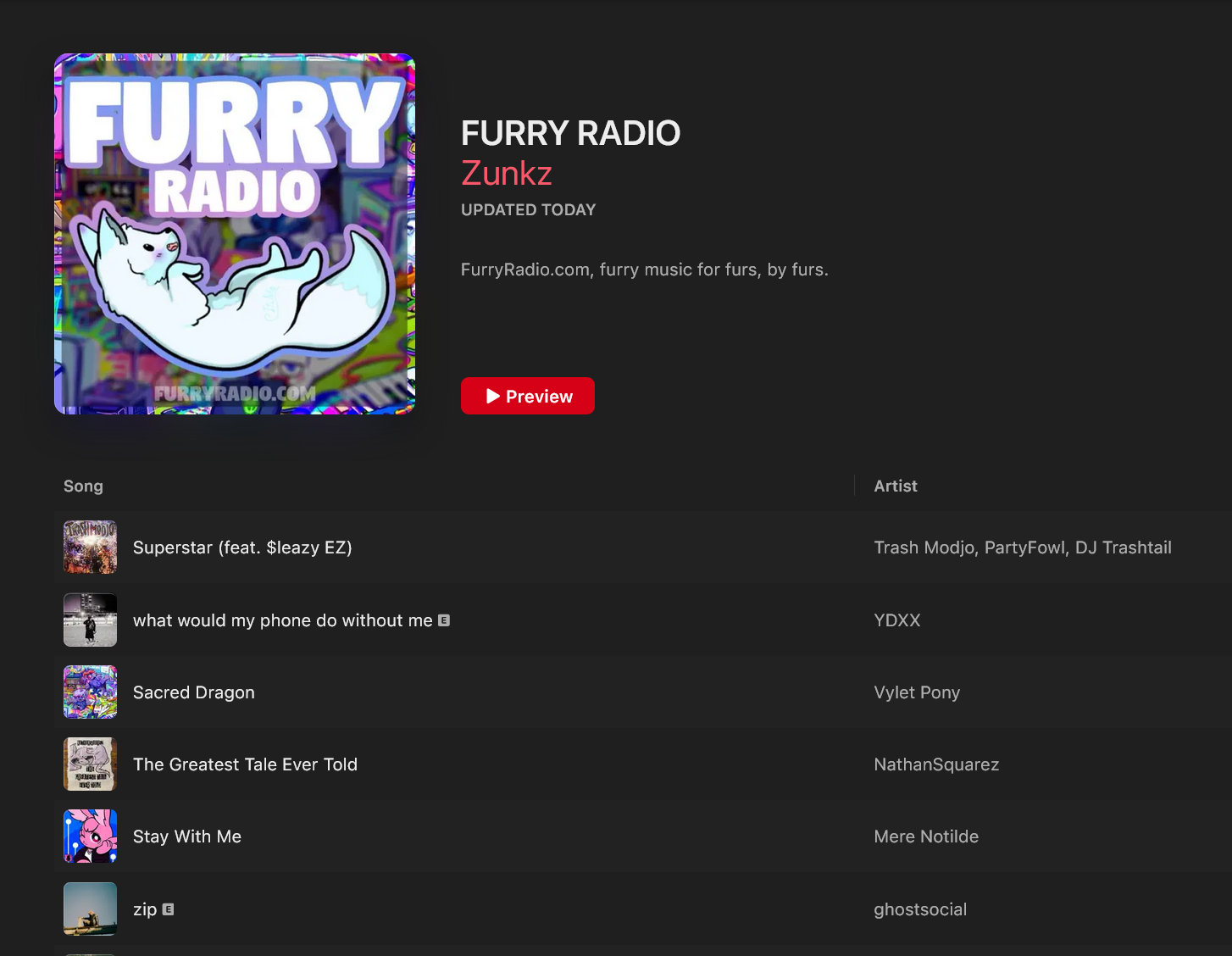Click the red Preview play button
Viewport: 1232px width, 956px height.
point(527,396)
